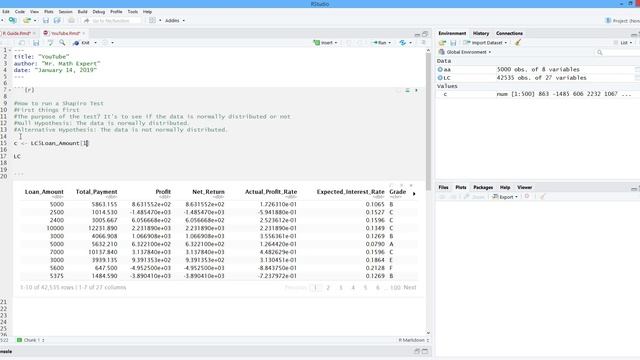Click the value row for variable c
The width and height of the screenshot is (640, 360).
[537, 94]
